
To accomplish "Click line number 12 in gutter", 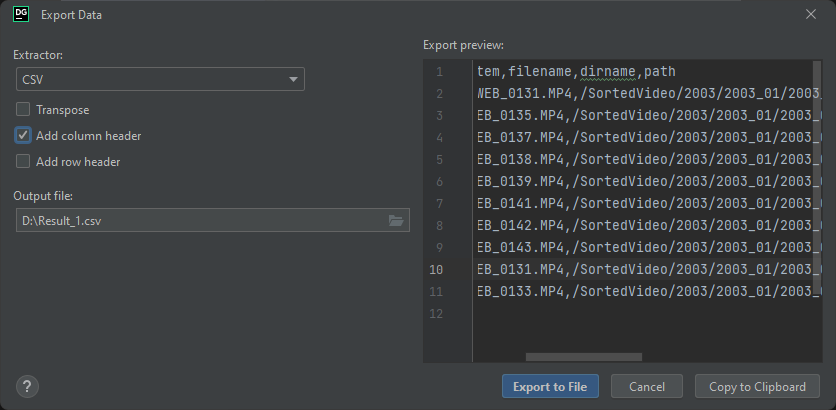I will (436, 313).
